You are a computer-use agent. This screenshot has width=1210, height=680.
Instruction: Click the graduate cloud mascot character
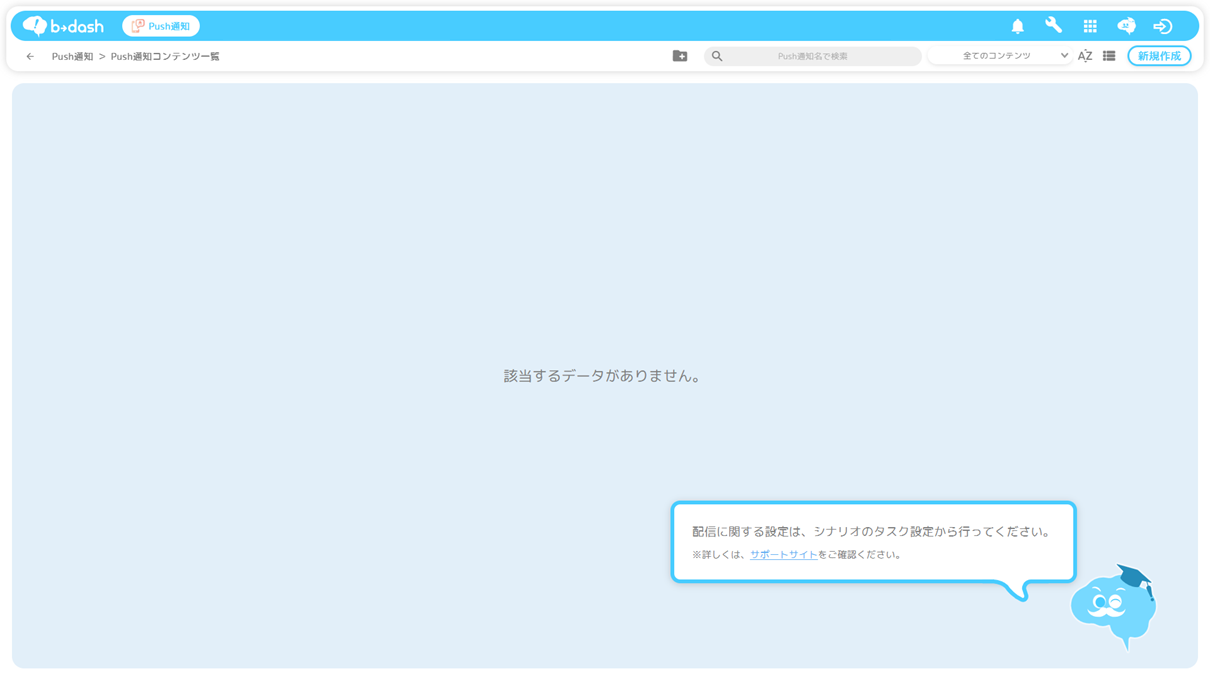[x=1113, y=606]
